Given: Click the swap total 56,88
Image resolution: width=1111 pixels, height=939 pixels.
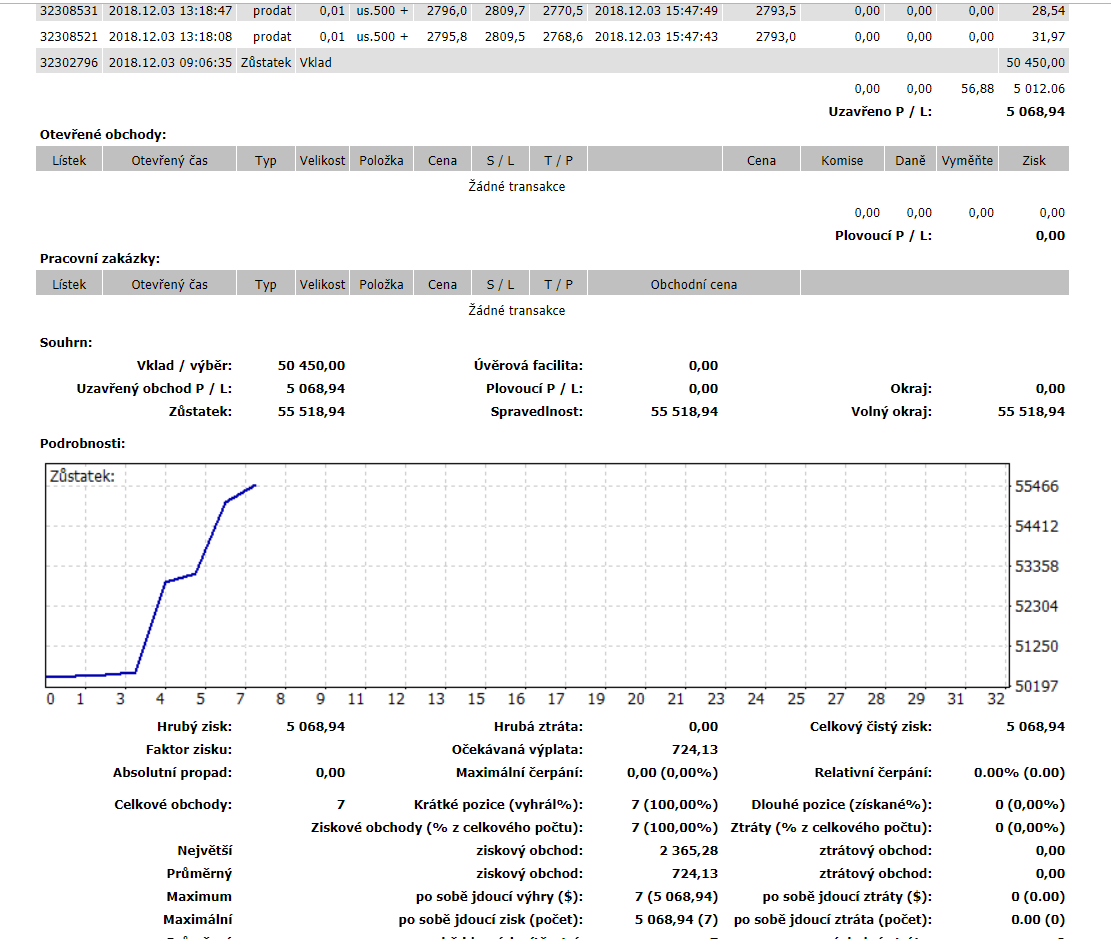Looking at the screenshot, I should click(x=977, y=89).
